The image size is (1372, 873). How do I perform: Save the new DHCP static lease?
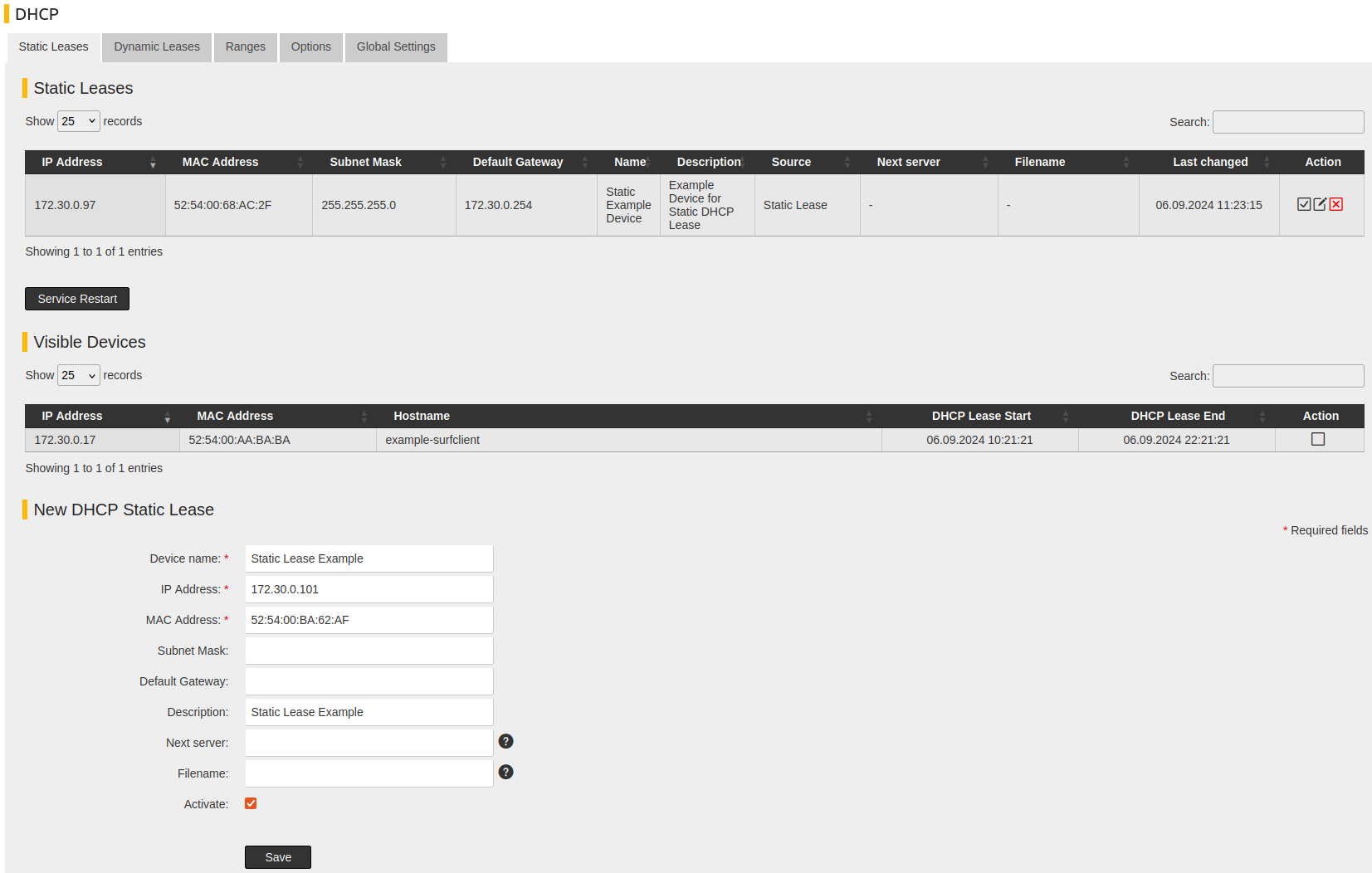(278, 857)
